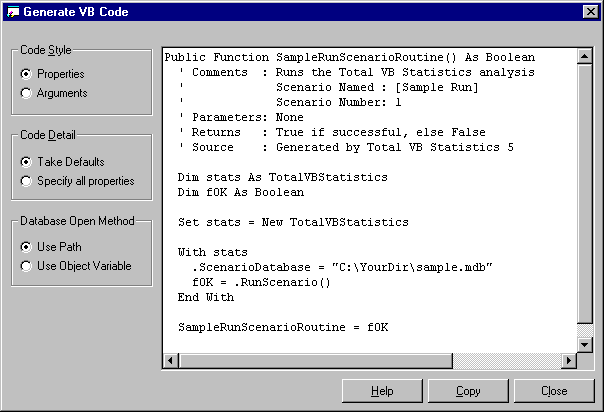Click the 'SampleRunScenarioRoutine = fOK' line
Viewport: 604px width, 412px height.
click(283, 328)
